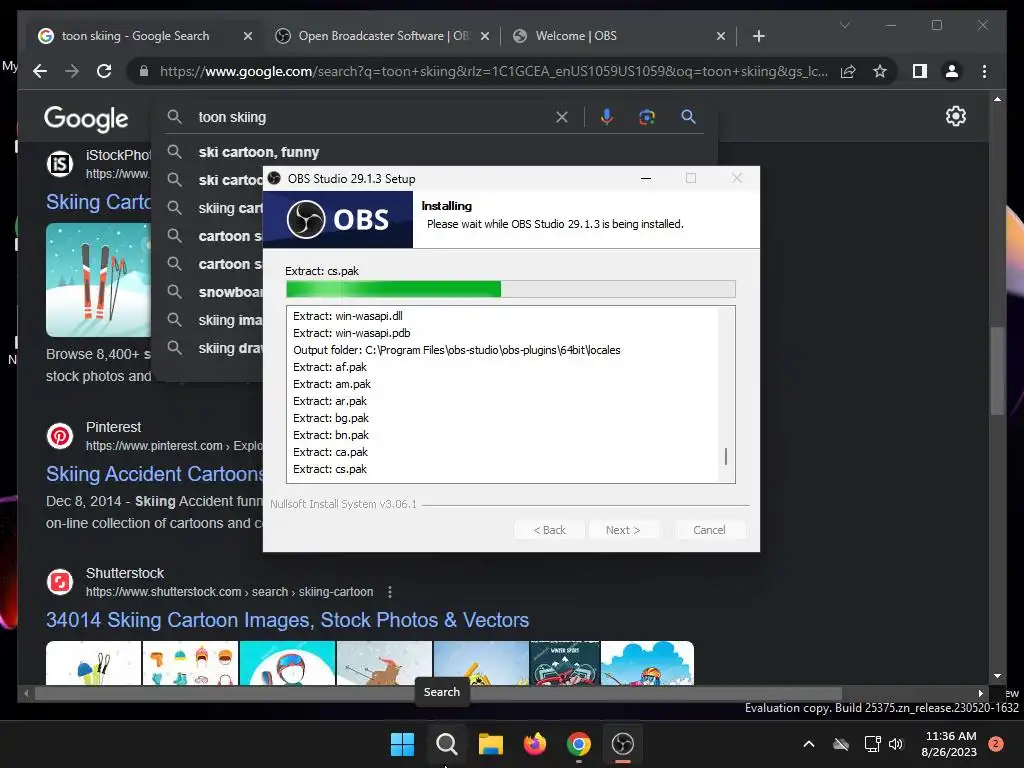Show hidden tray icons chevron

(808, 744)
